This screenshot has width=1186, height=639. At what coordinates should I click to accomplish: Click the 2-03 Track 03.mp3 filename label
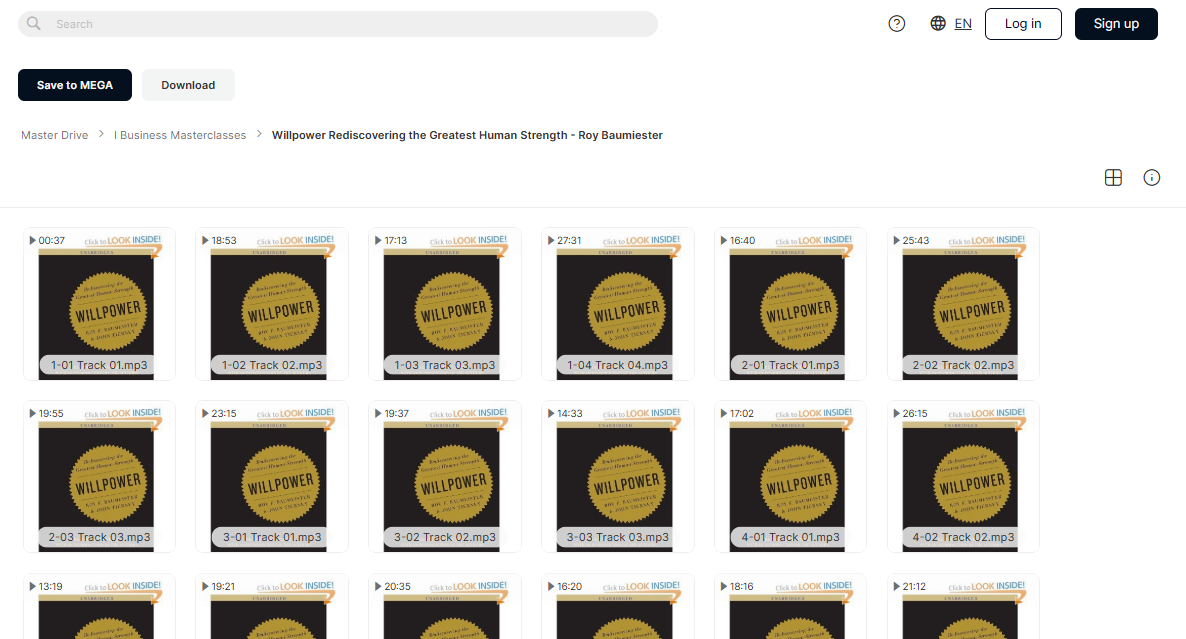pos(99,538)
